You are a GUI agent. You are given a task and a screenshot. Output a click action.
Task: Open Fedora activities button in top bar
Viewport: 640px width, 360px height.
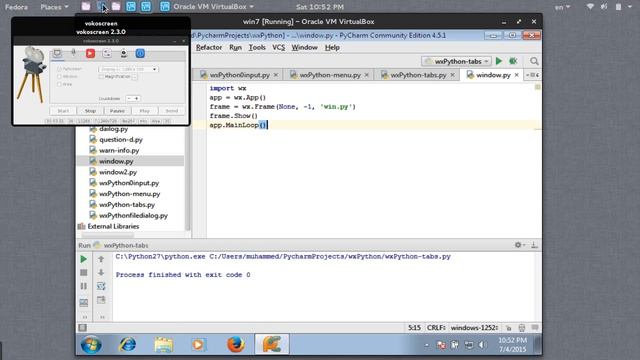(x=16, y=7)
